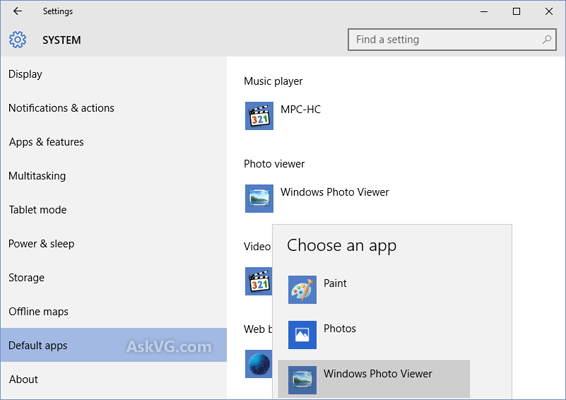Click the MPC-HC icon under Video player
The width and height of the screenshot is (566, 400).
pyautogui.click(x=258, y=281)
